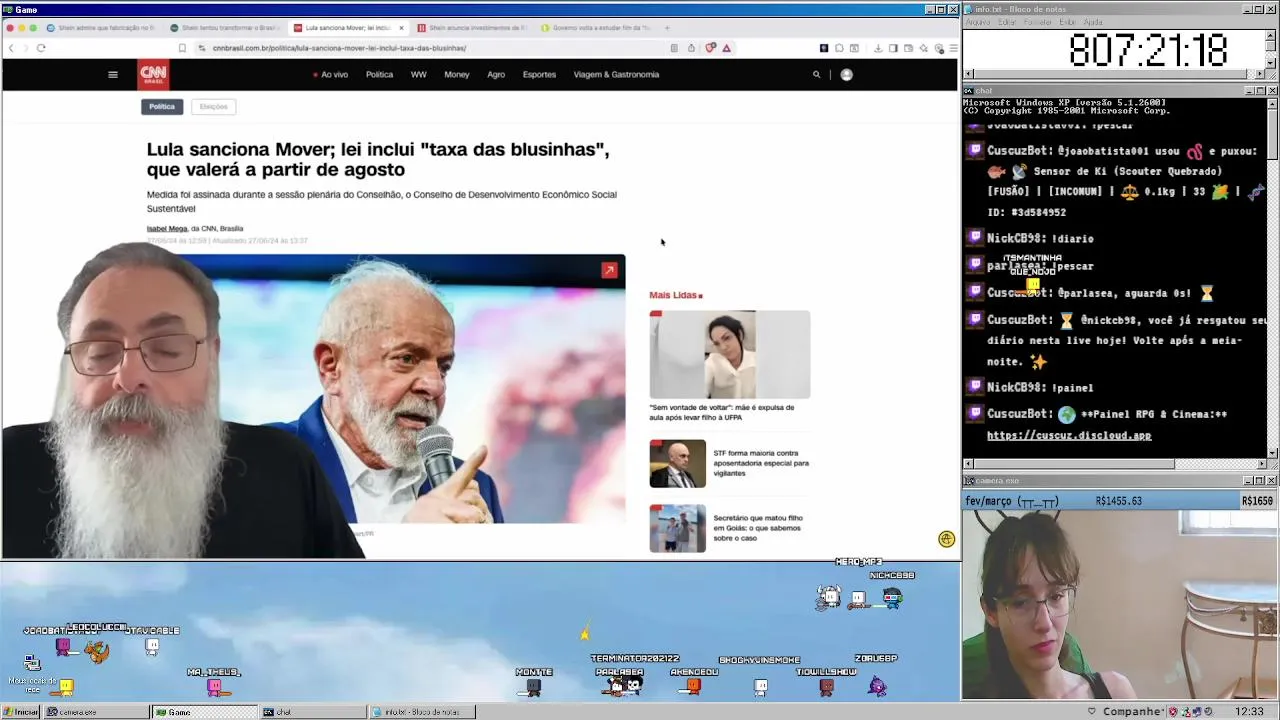Click Brave Shields lion icon
The height and width of the screenshot is (720, 1280).
click(x=711, y=48)
